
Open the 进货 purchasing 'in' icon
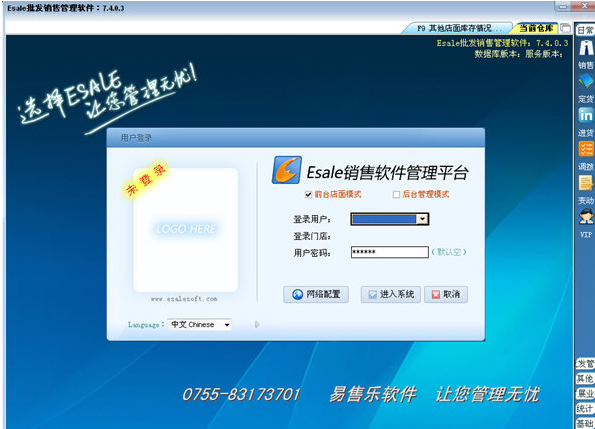(x=586, y=115)
